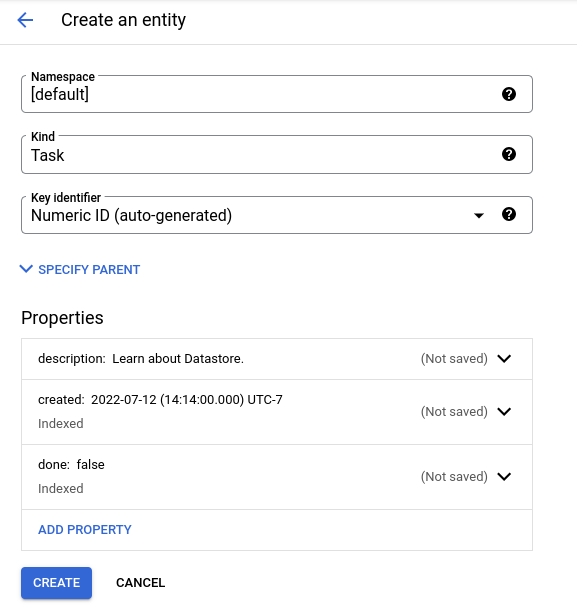Click the Not saved label on description row
This screenshot has height=615, width=577.
(454, 358)
